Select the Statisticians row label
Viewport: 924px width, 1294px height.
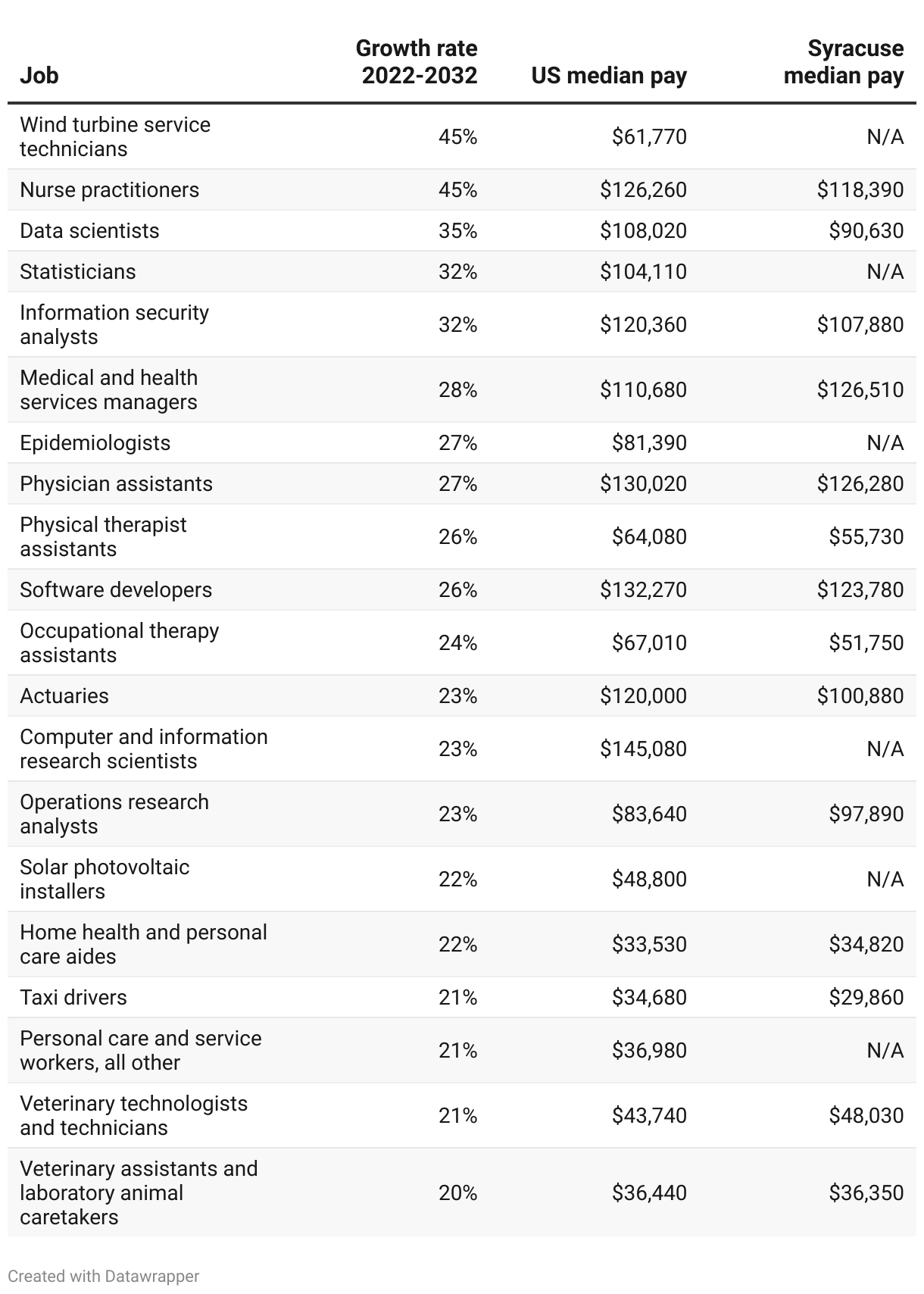pyautogui.click(x=77, y=271)
